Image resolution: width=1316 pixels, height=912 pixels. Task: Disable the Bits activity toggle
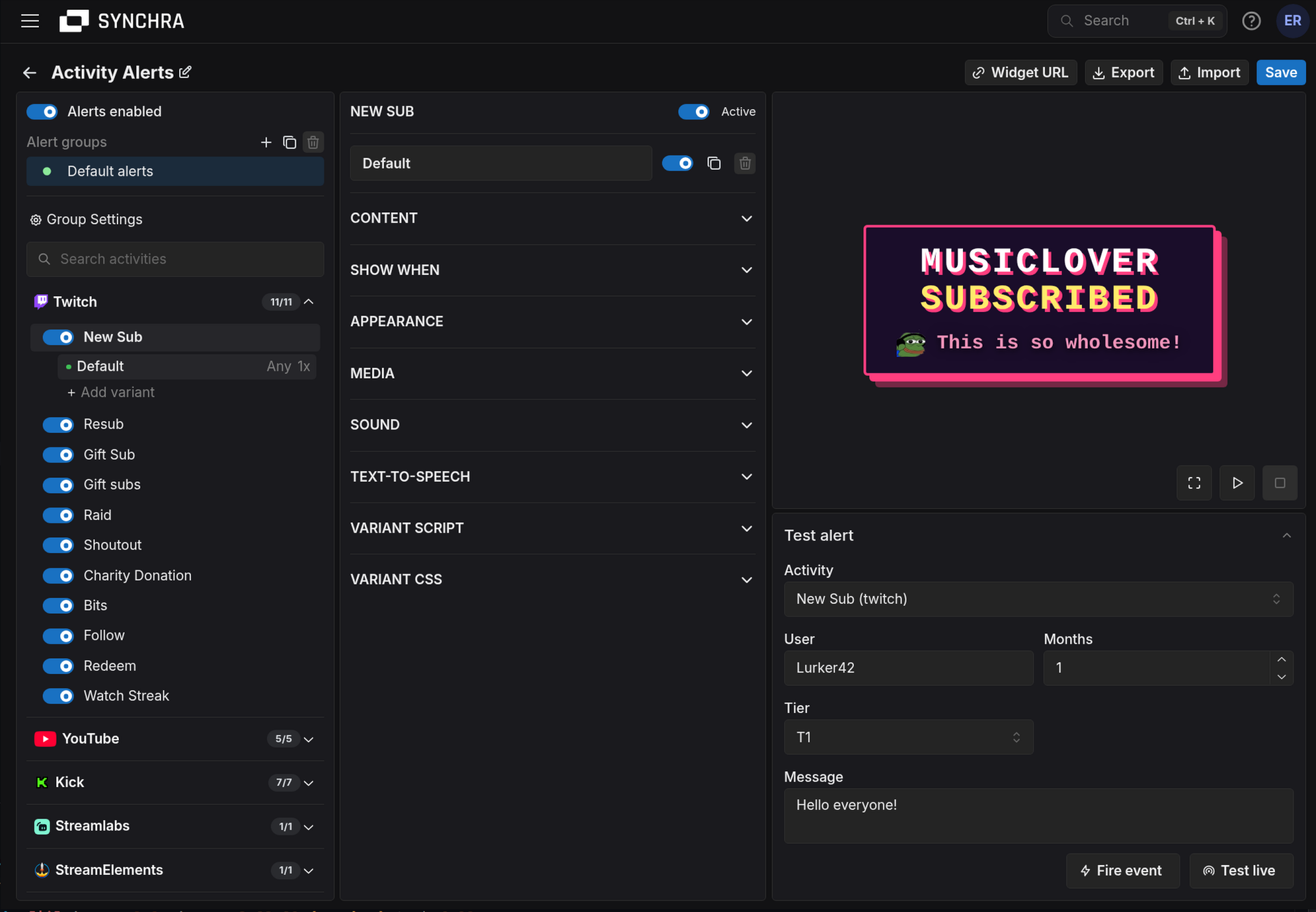(x=58, y=606)
